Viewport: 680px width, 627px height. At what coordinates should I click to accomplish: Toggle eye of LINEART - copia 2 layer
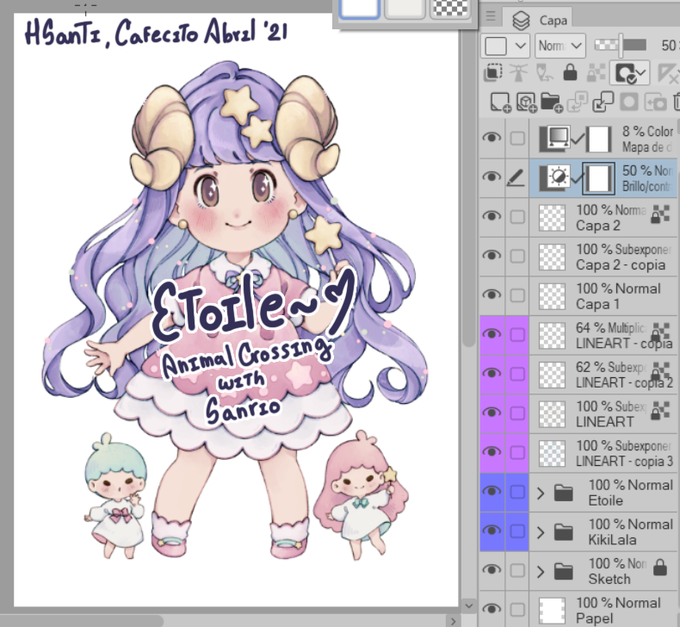point(491,373)
